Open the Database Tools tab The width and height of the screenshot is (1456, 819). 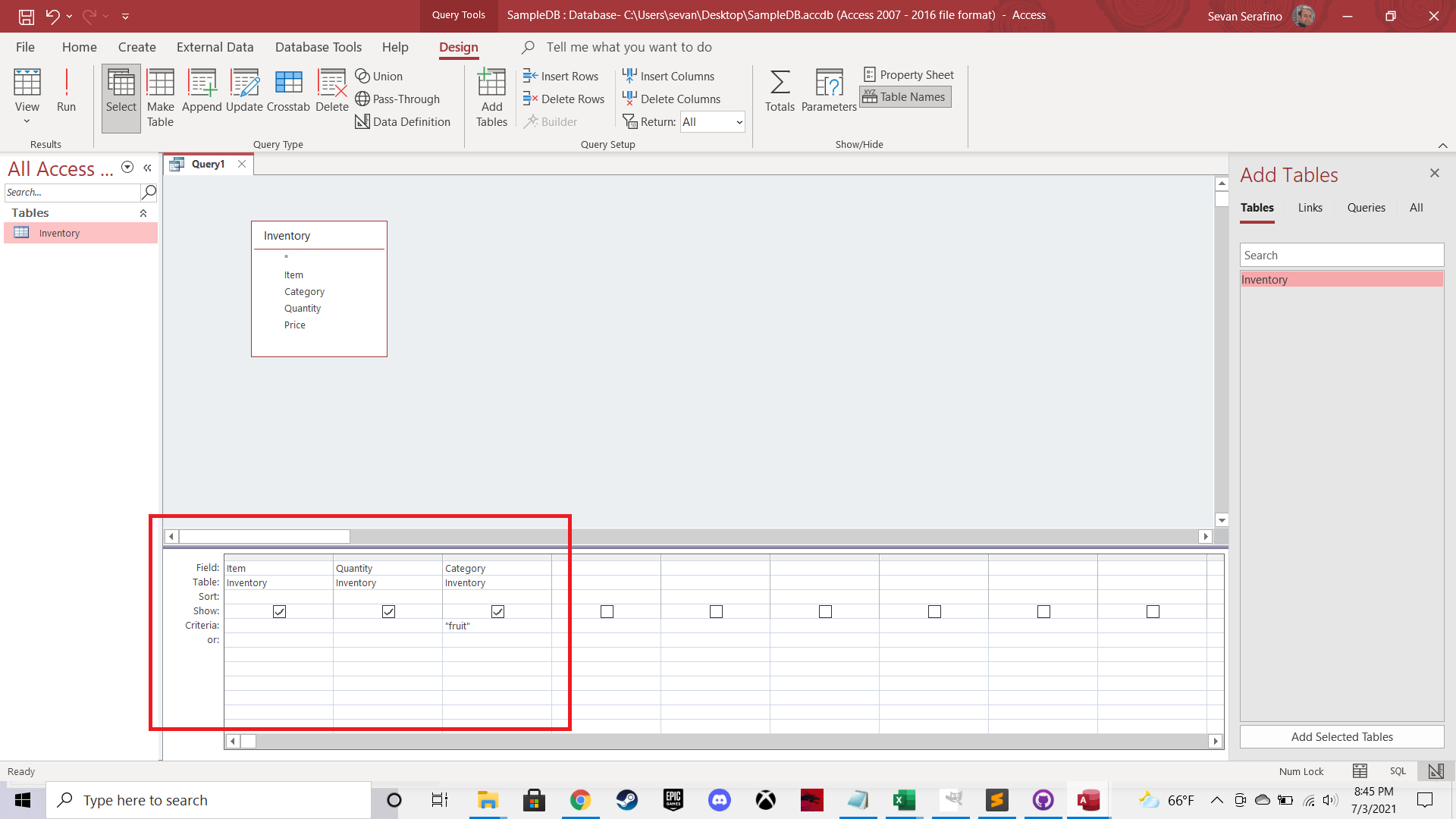[x=318, y=47]
